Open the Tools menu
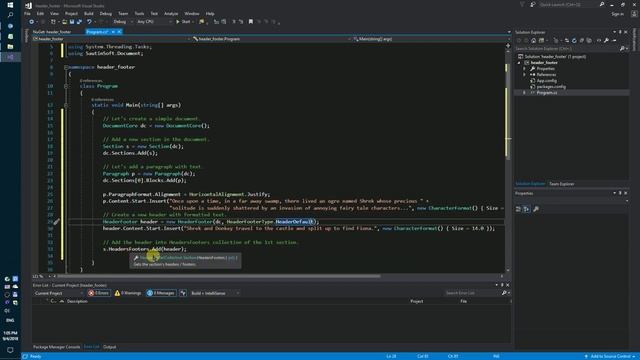The height and width of the screenshot is (360, 640). click(139, 13)
